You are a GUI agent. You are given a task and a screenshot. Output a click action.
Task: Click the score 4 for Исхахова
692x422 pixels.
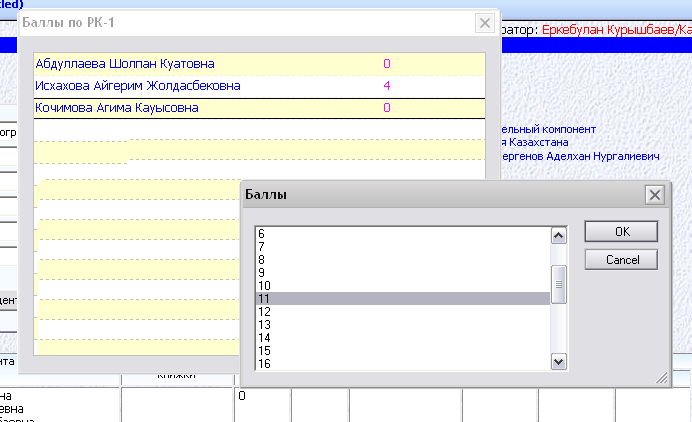coord(386,86)
